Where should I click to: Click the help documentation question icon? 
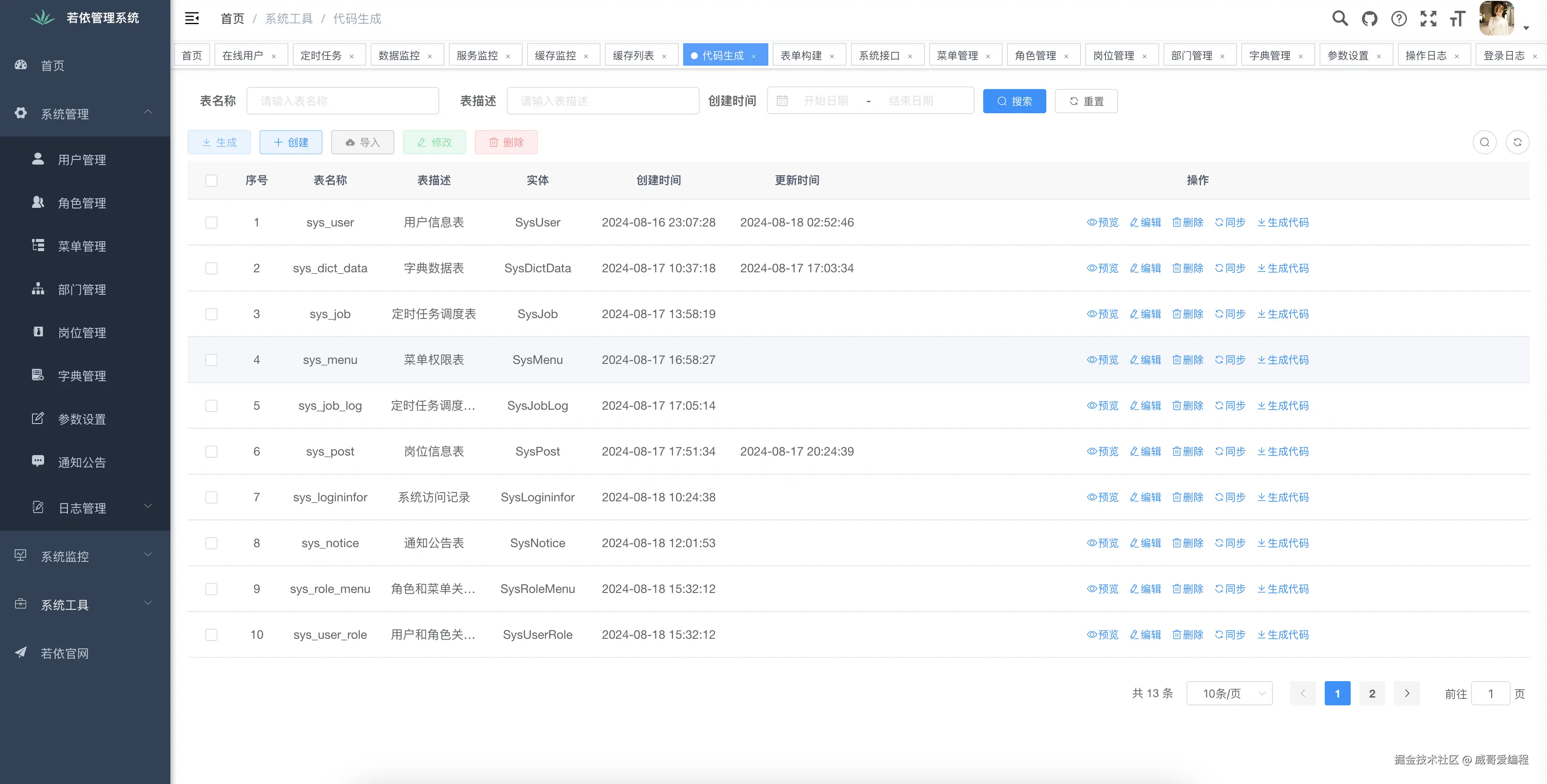click(x=1399, y=19)
